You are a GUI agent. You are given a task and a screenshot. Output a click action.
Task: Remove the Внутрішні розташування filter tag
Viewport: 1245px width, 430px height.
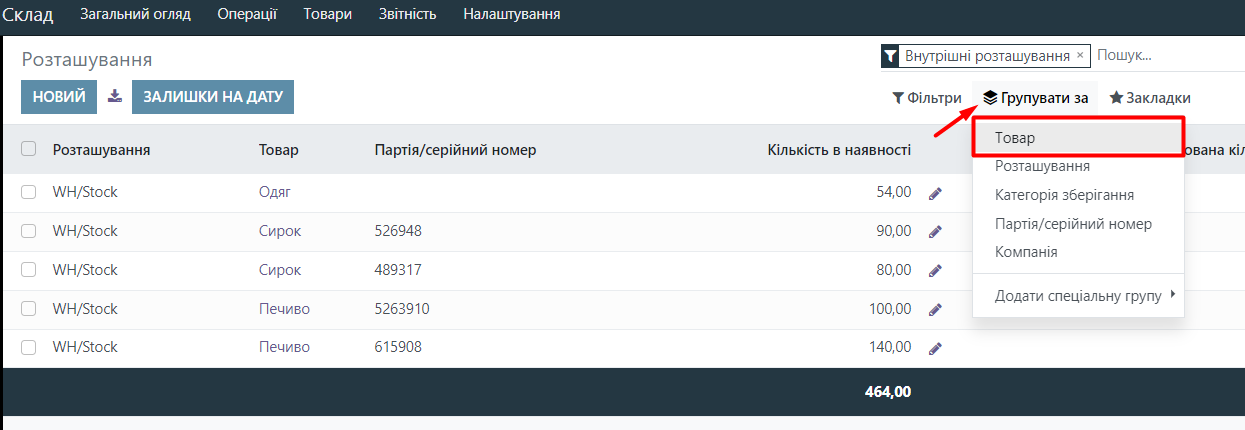point(1080,56)
